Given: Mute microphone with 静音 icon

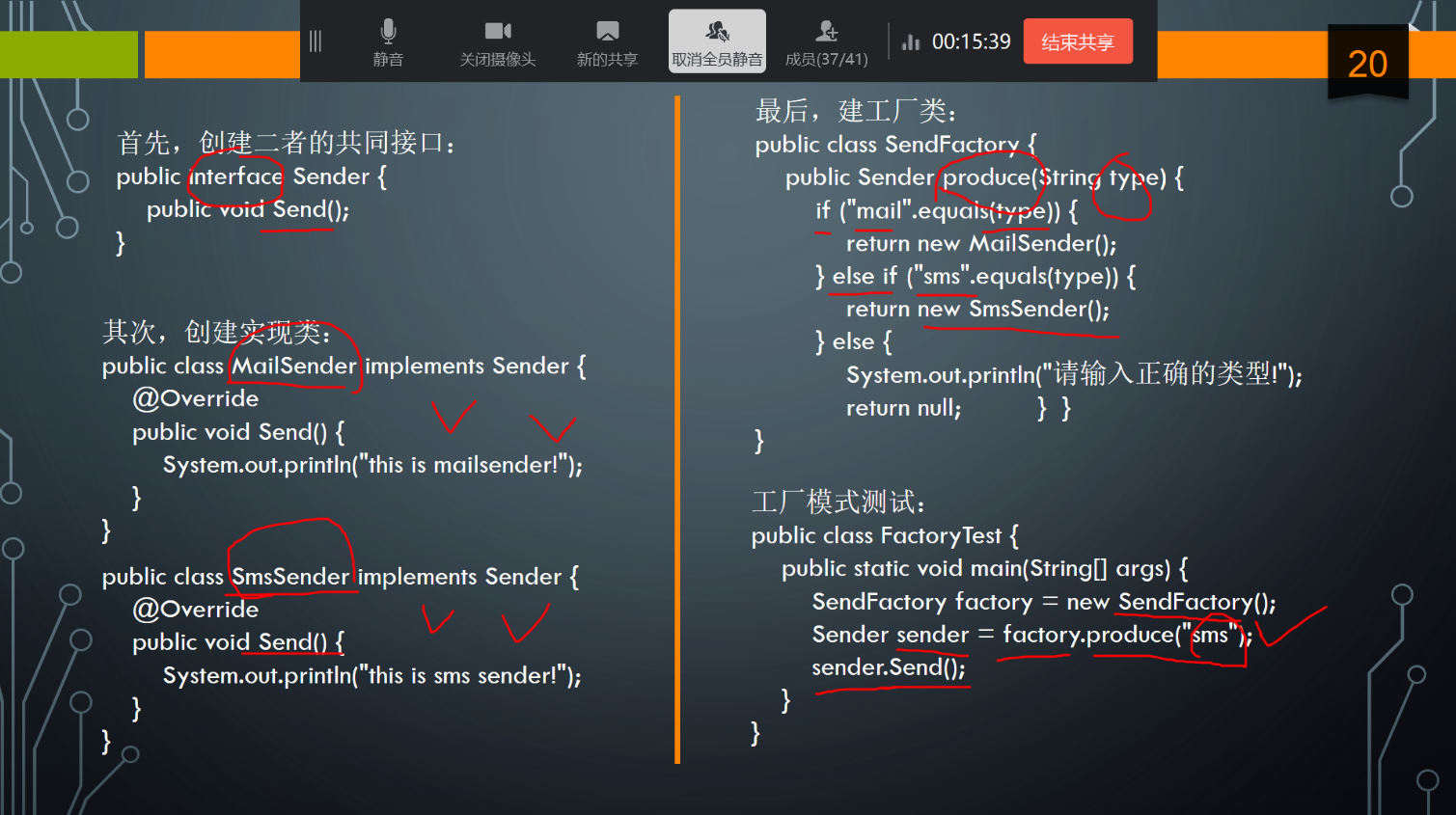Looking at the screenshot, I should pyautogui.click(x=388, y=42).
